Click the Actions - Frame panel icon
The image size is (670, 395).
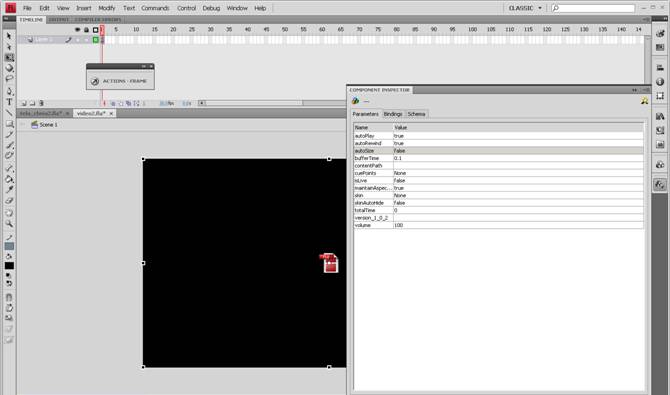[95, 81]
